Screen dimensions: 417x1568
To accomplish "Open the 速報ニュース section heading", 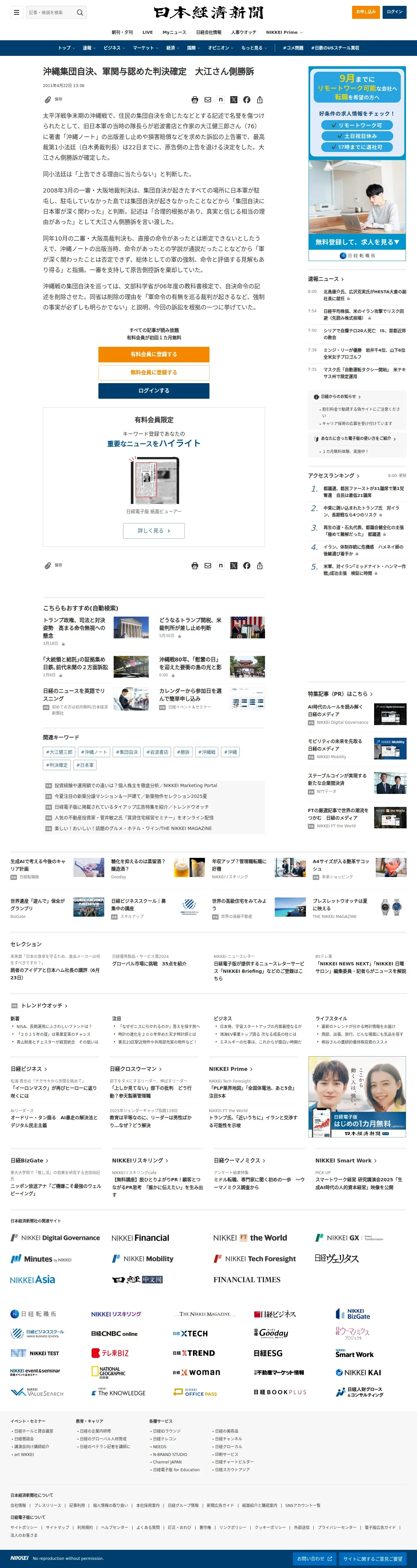I will [326, 279].
